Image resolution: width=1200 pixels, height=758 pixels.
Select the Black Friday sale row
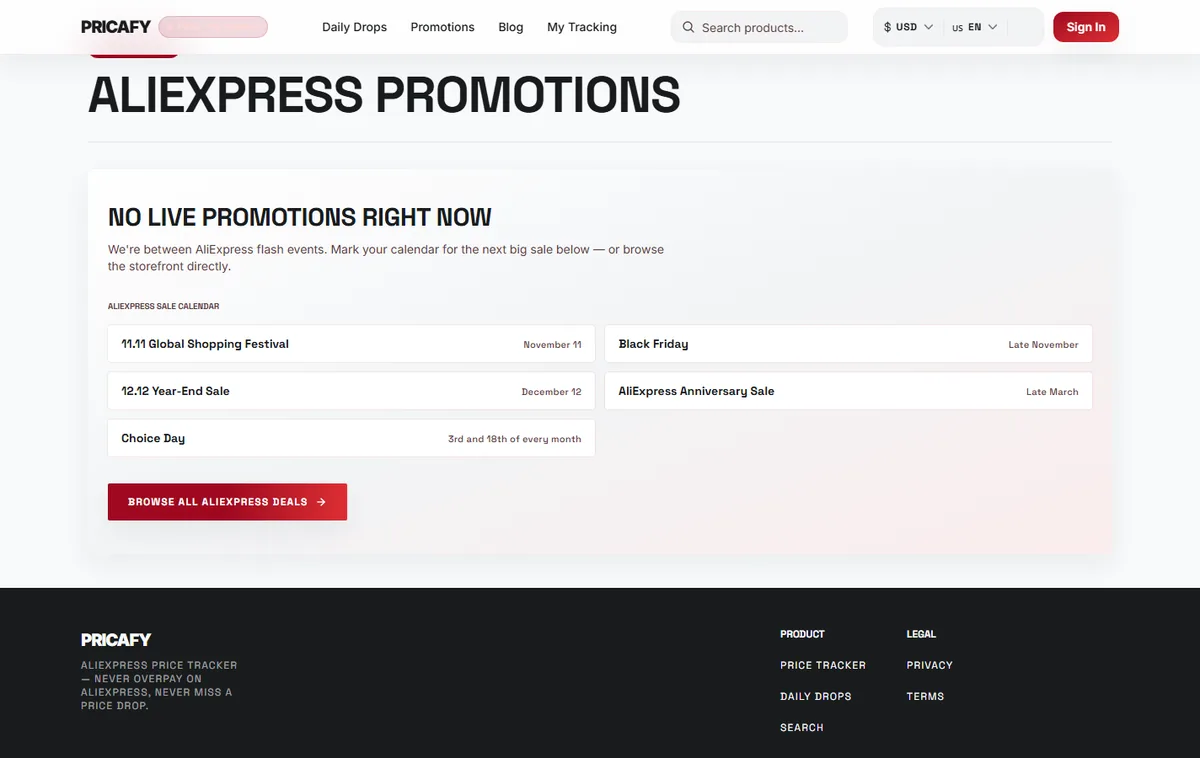point(848,344)
